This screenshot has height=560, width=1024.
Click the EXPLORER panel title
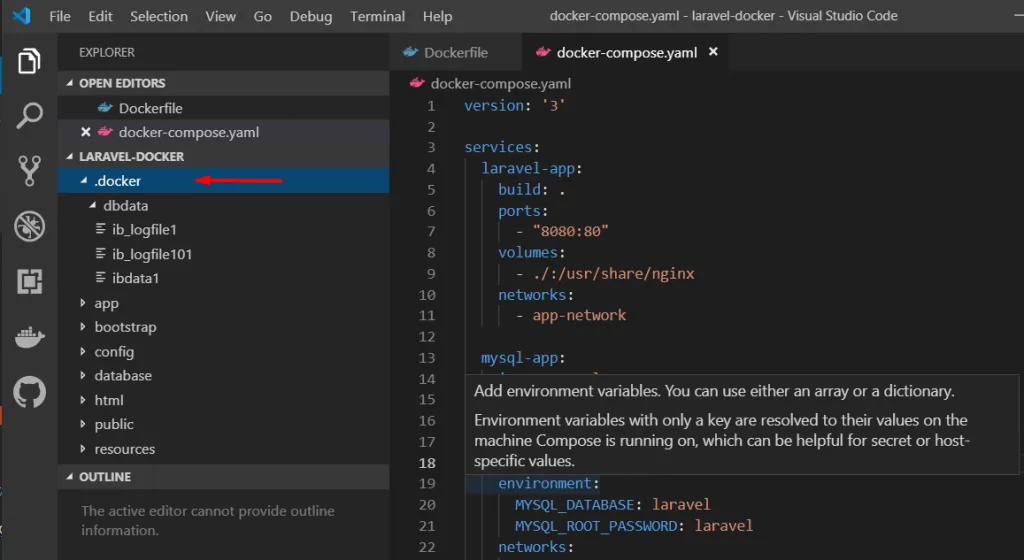click(x=106, y=52)
